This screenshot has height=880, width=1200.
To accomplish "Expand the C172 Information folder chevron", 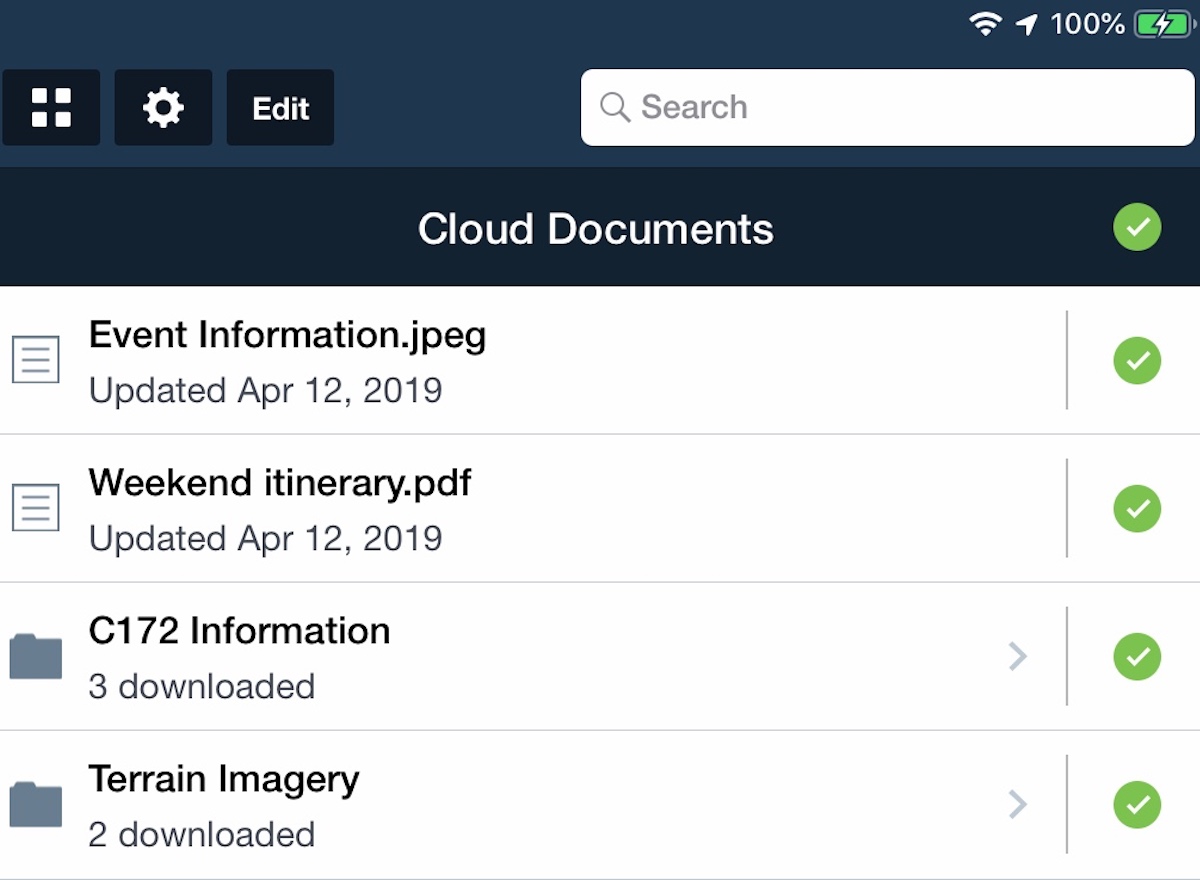I will 1017,656.
